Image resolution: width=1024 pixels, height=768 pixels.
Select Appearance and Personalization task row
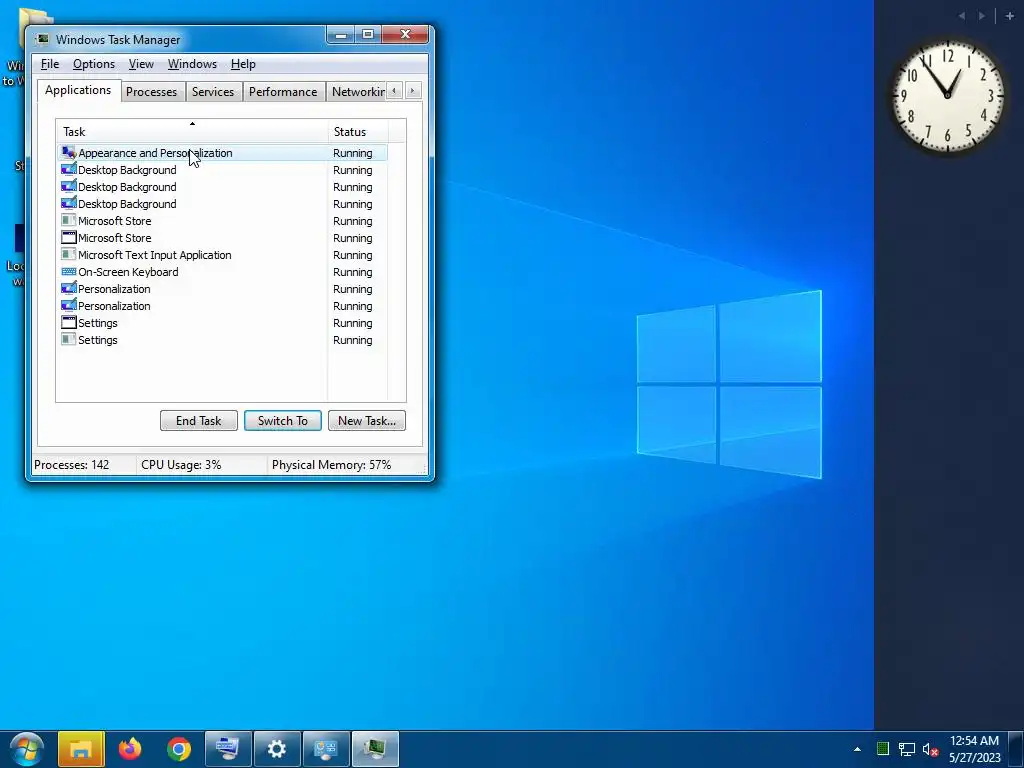click(222, 153)
